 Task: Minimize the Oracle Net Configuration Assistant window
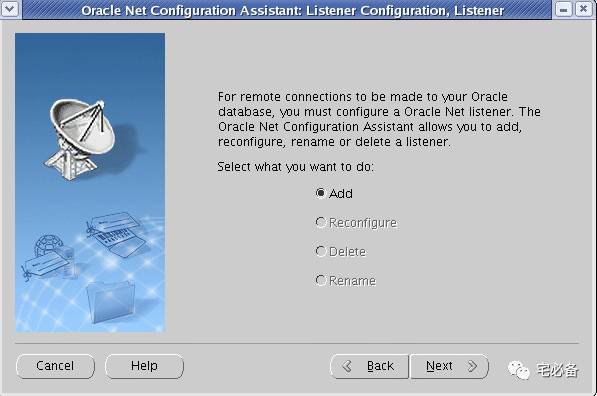coord(563,10)
